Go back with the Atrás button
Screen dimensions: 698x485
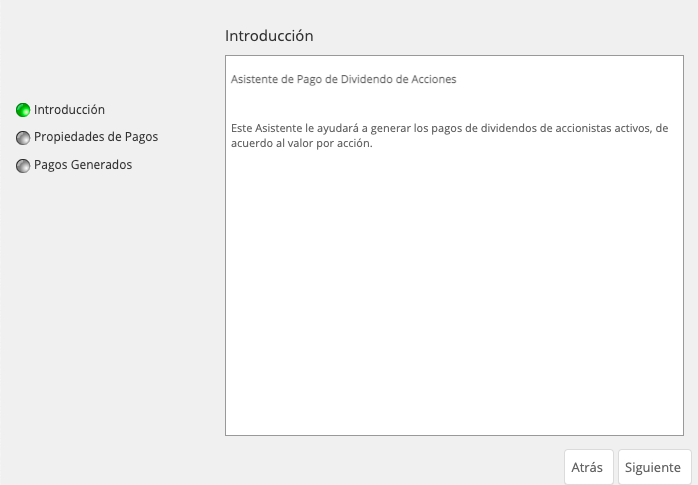coord(588,467)
